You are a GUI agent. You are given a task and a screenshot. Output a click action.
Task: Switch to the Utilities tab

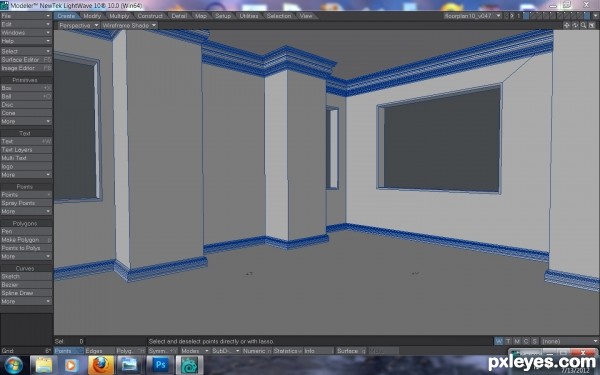tap(249, 16)
